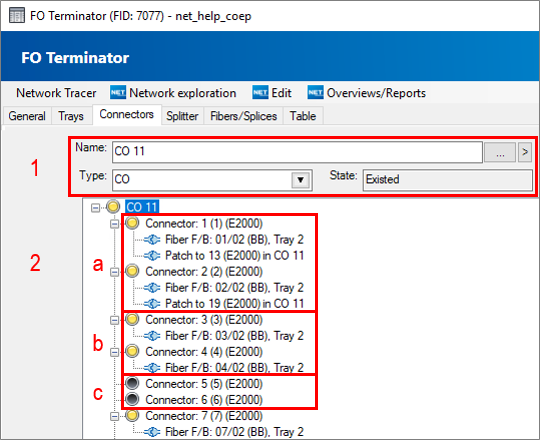The height and width of the screenshot is (440, 540).
Task: Click the > arrow button next to Name
Action: coord(525,152)
